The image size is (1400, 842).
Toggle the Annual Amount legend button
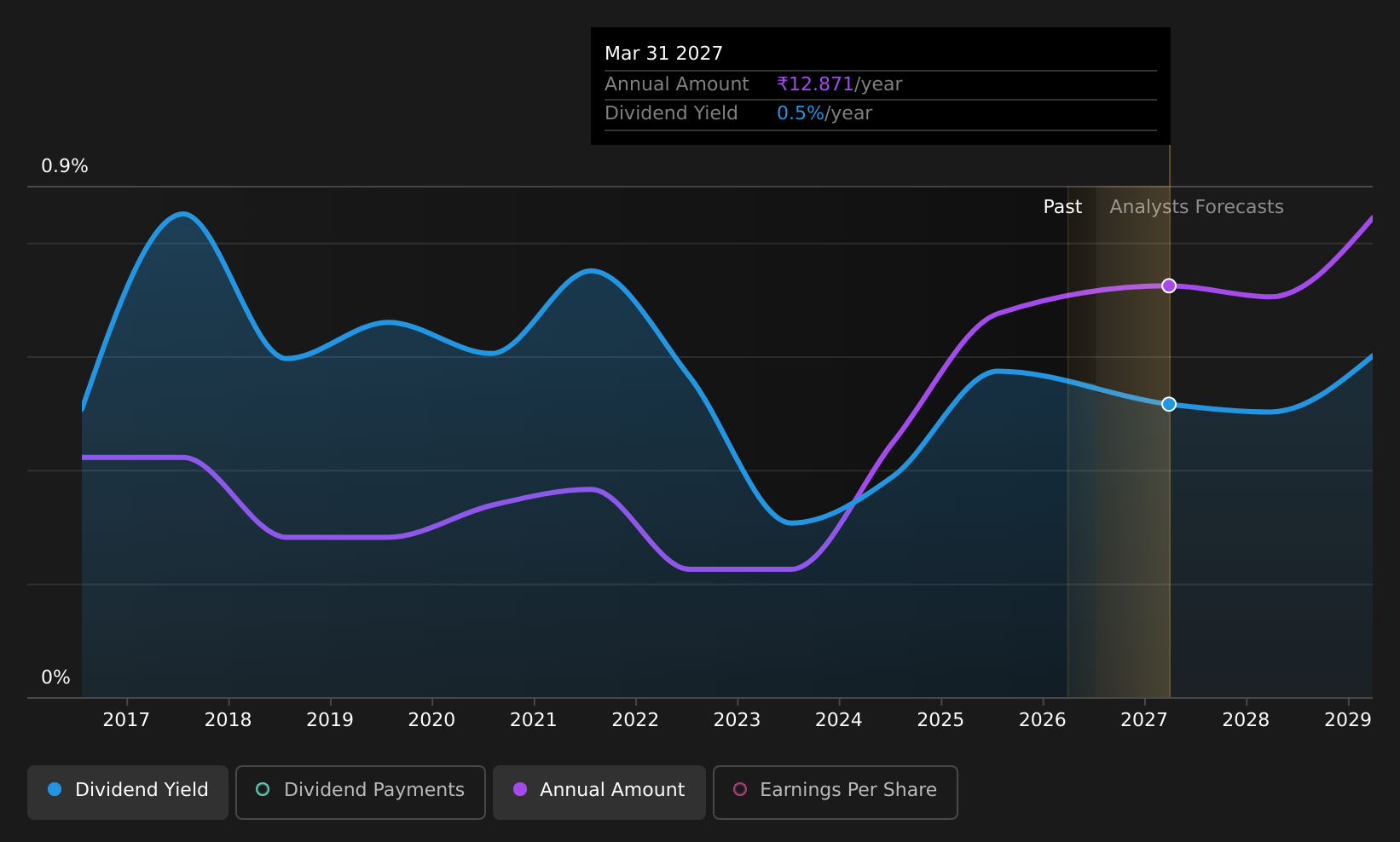pyautogui.click(x=599, y=792)
